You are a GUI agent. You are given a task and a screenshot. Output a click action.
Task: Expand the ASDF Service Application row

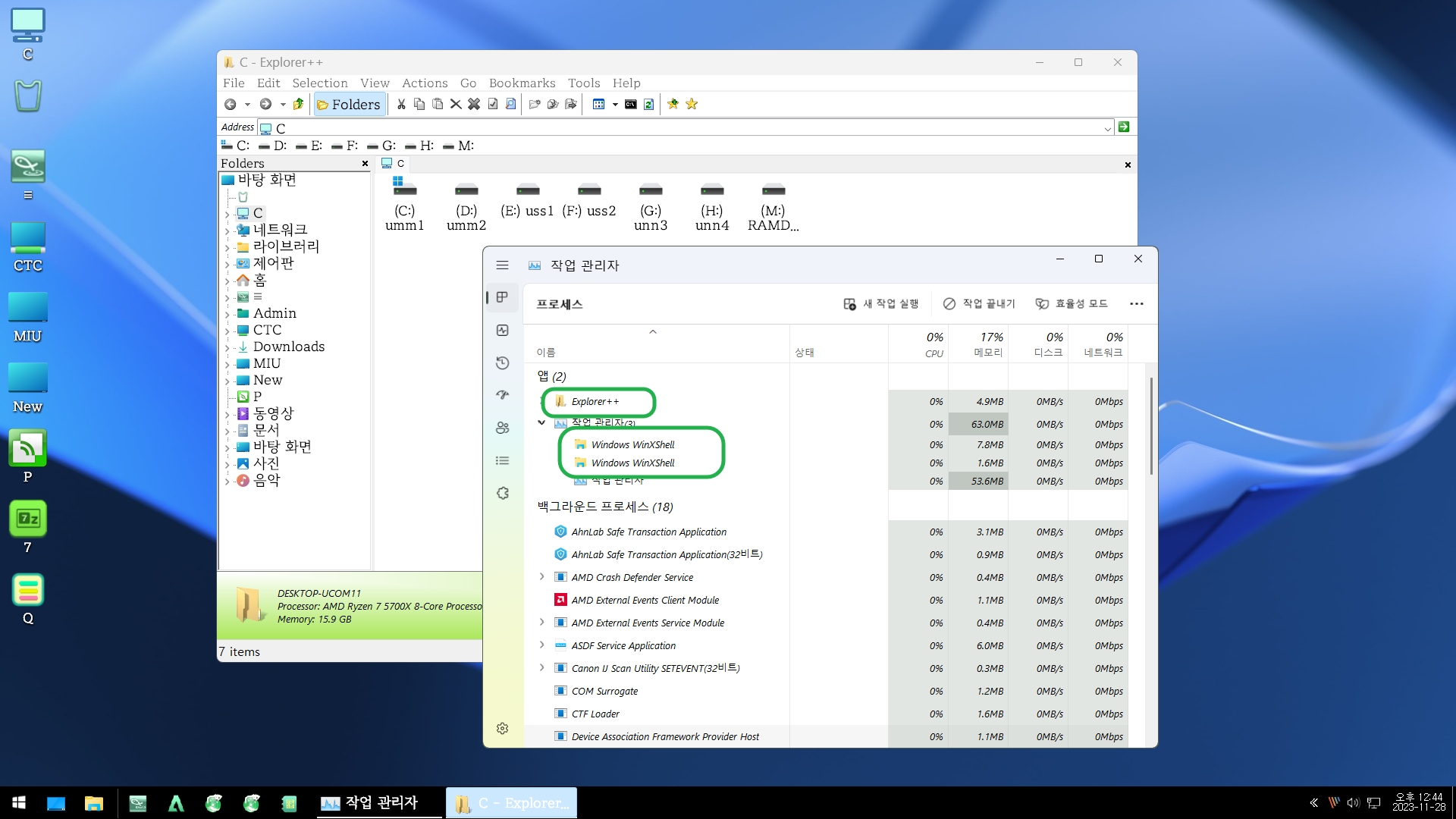pyautogui.click(x=541, y=645)
